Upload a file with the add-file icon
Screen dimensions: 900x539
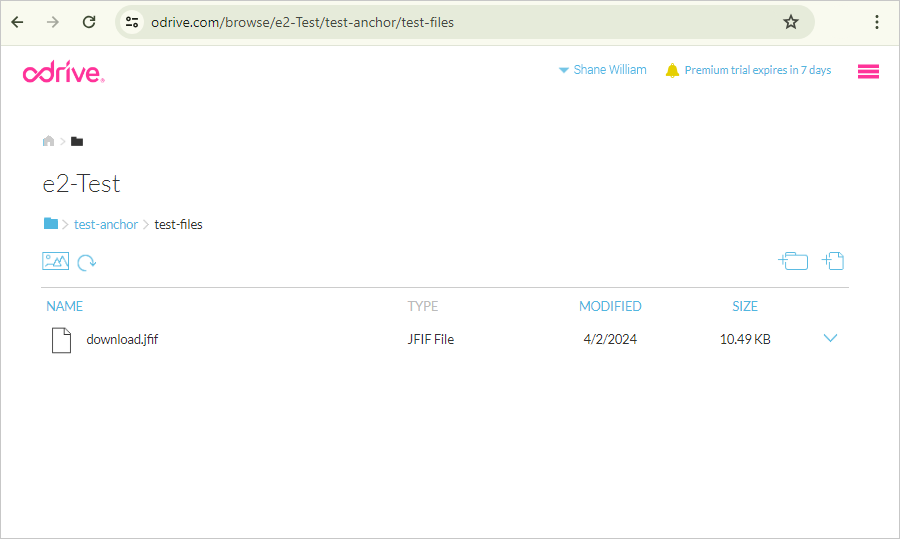(x=833, y=261)
